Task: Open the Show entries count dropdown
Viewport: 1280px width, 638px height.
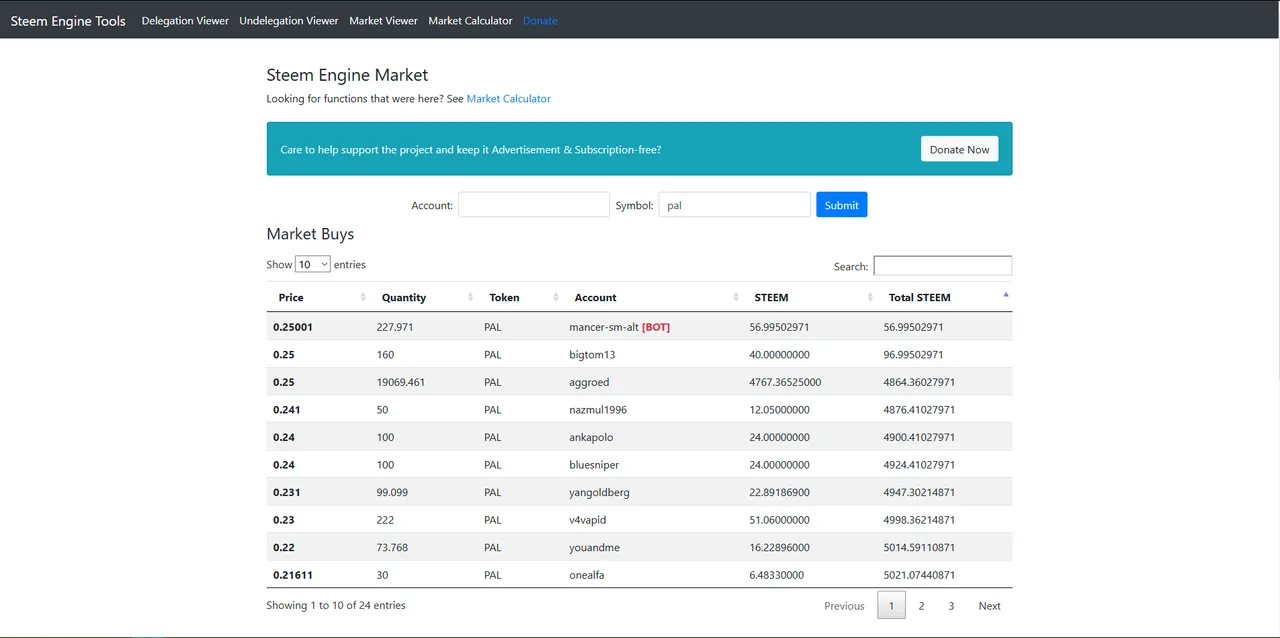Action: click(x=313, y=265)
